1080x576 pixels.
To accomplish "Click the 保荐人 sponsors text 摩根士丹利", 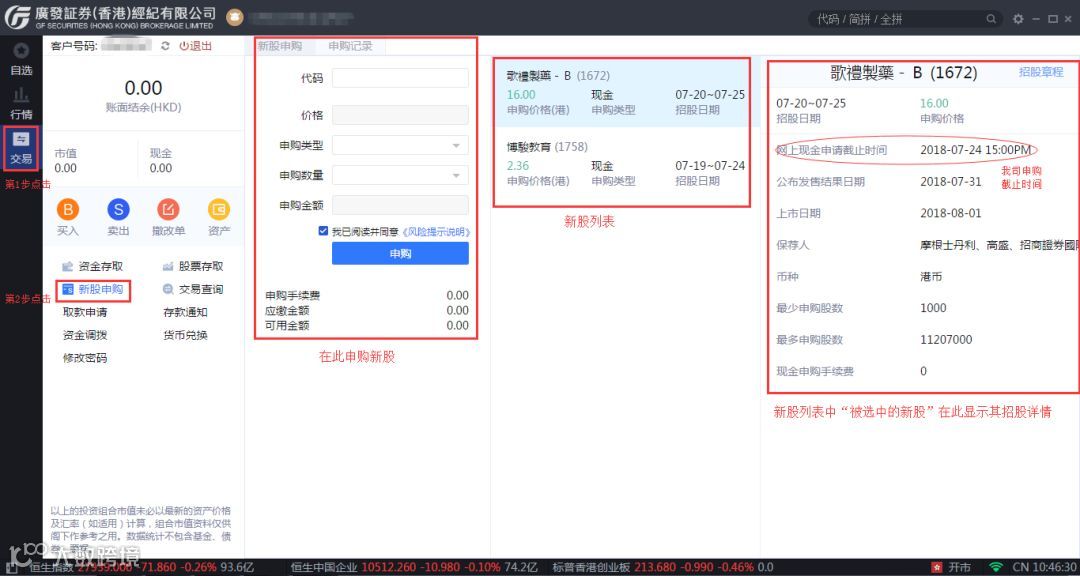I will pos(949,245).
